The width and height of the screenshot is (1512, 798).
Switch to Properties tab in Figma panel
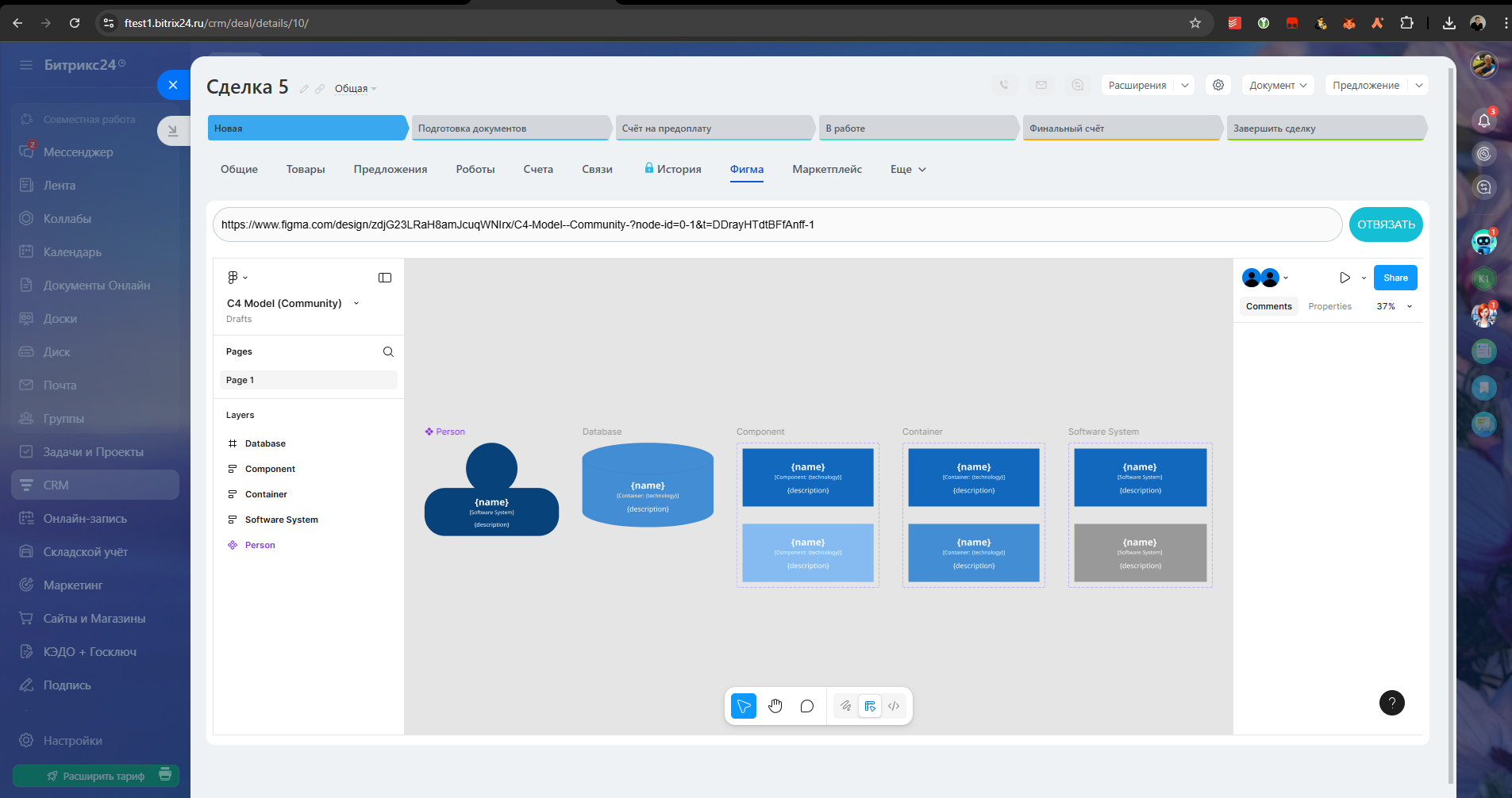point(1329,306)
